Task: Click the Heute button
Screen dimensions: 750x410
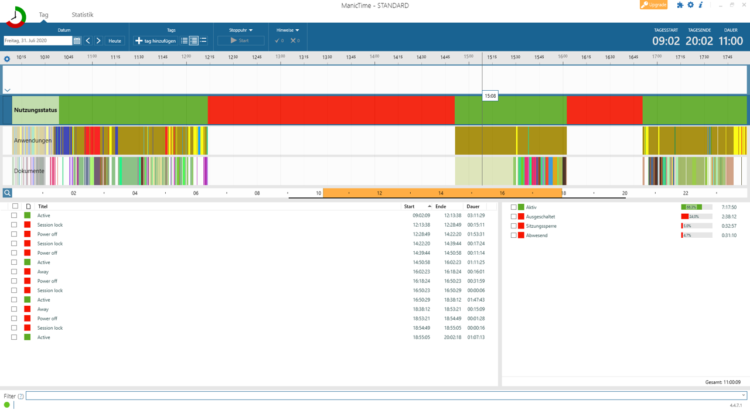Action: coord(115,40)
